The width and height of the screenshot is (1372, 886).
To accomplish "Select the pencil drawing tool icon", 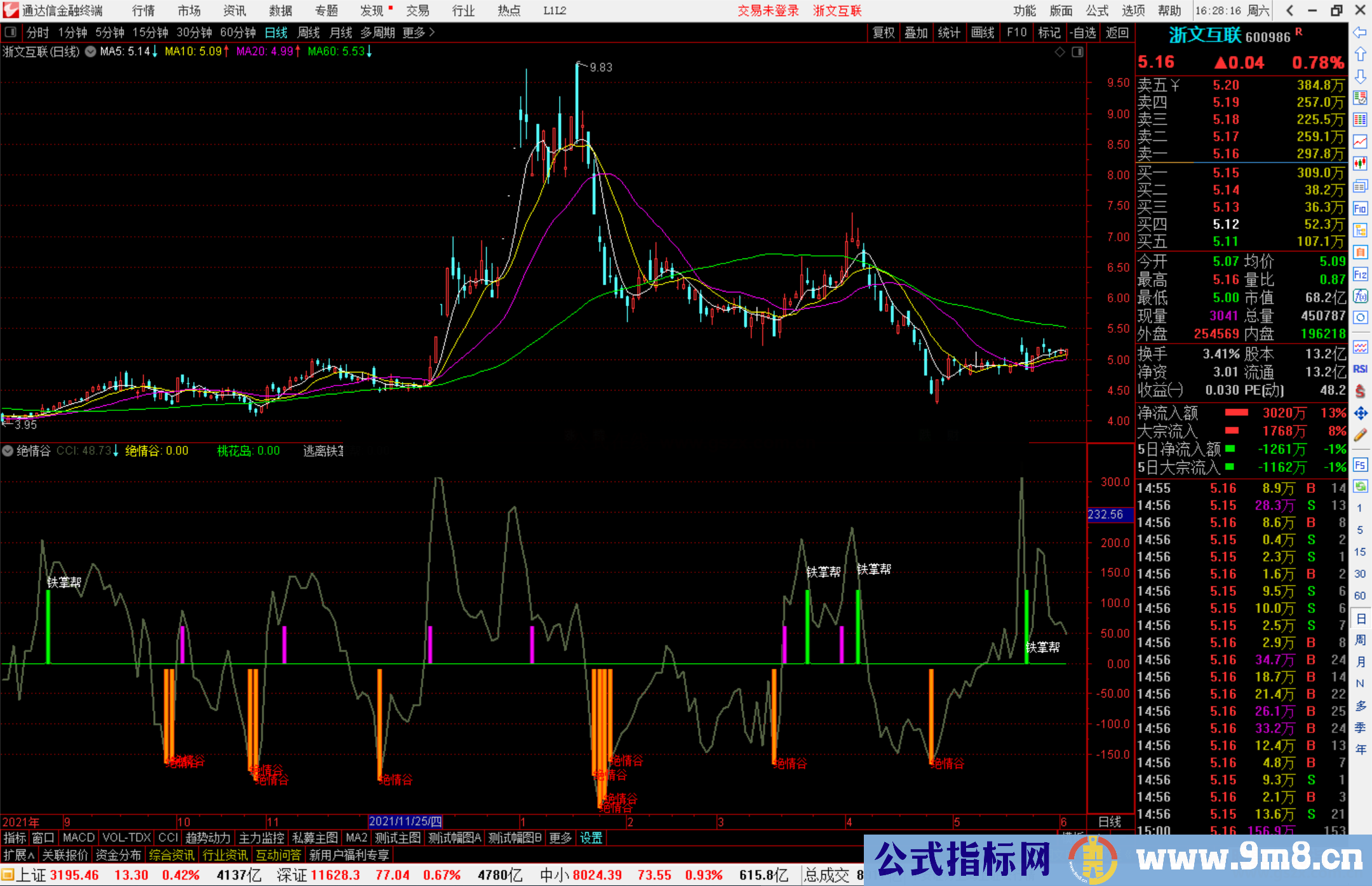I will [x=1360, y=436].
